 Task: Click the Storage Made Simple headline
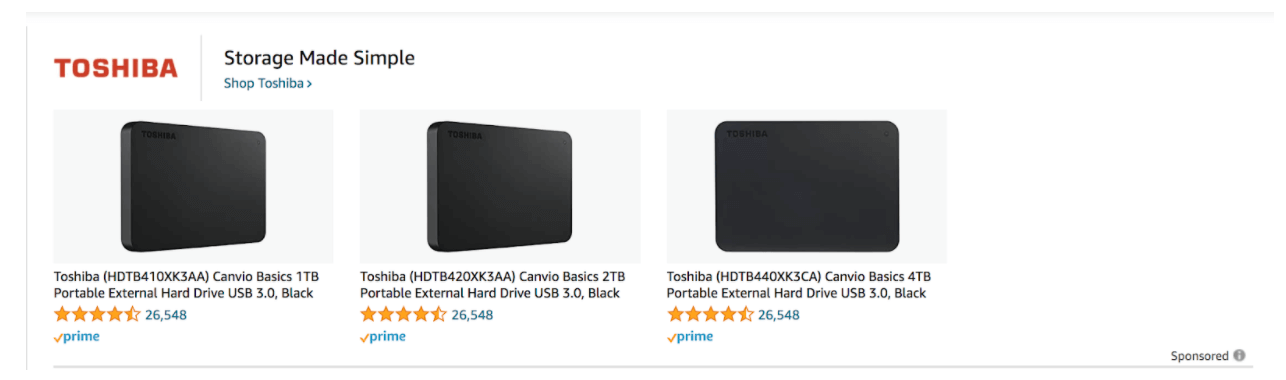319,58
